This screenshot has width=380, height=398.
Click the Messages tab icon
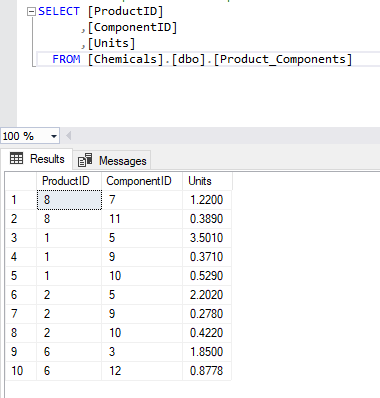pos(85,160)
